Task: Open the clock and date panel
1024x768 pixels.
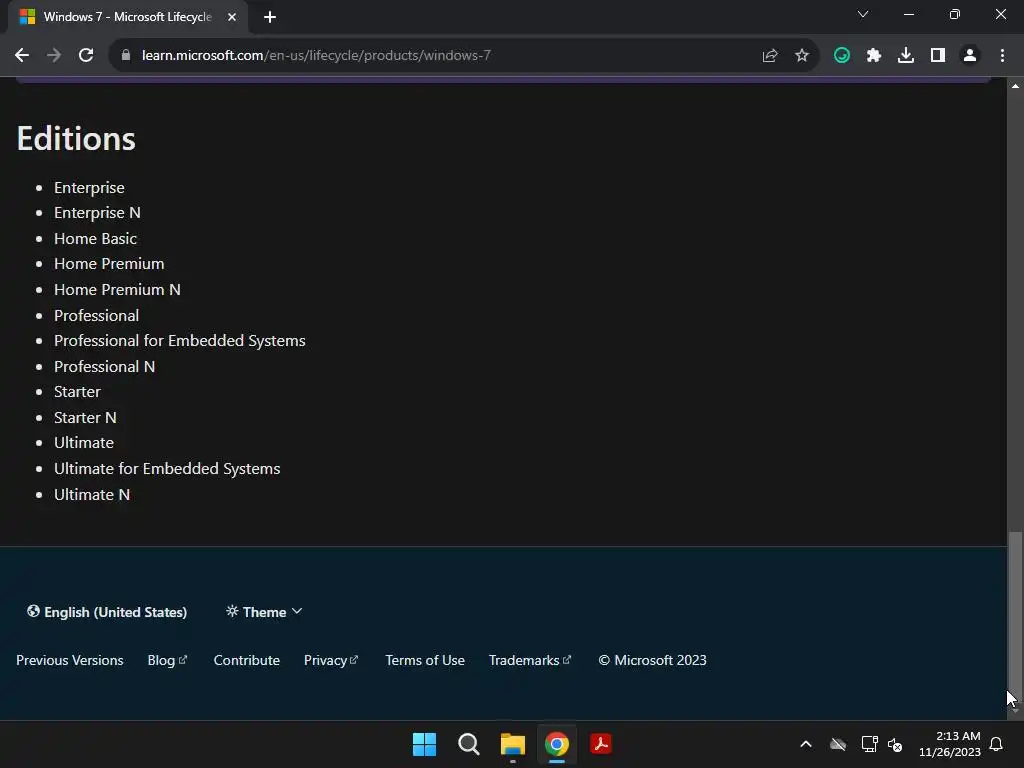Action: (x=950, y=744)
